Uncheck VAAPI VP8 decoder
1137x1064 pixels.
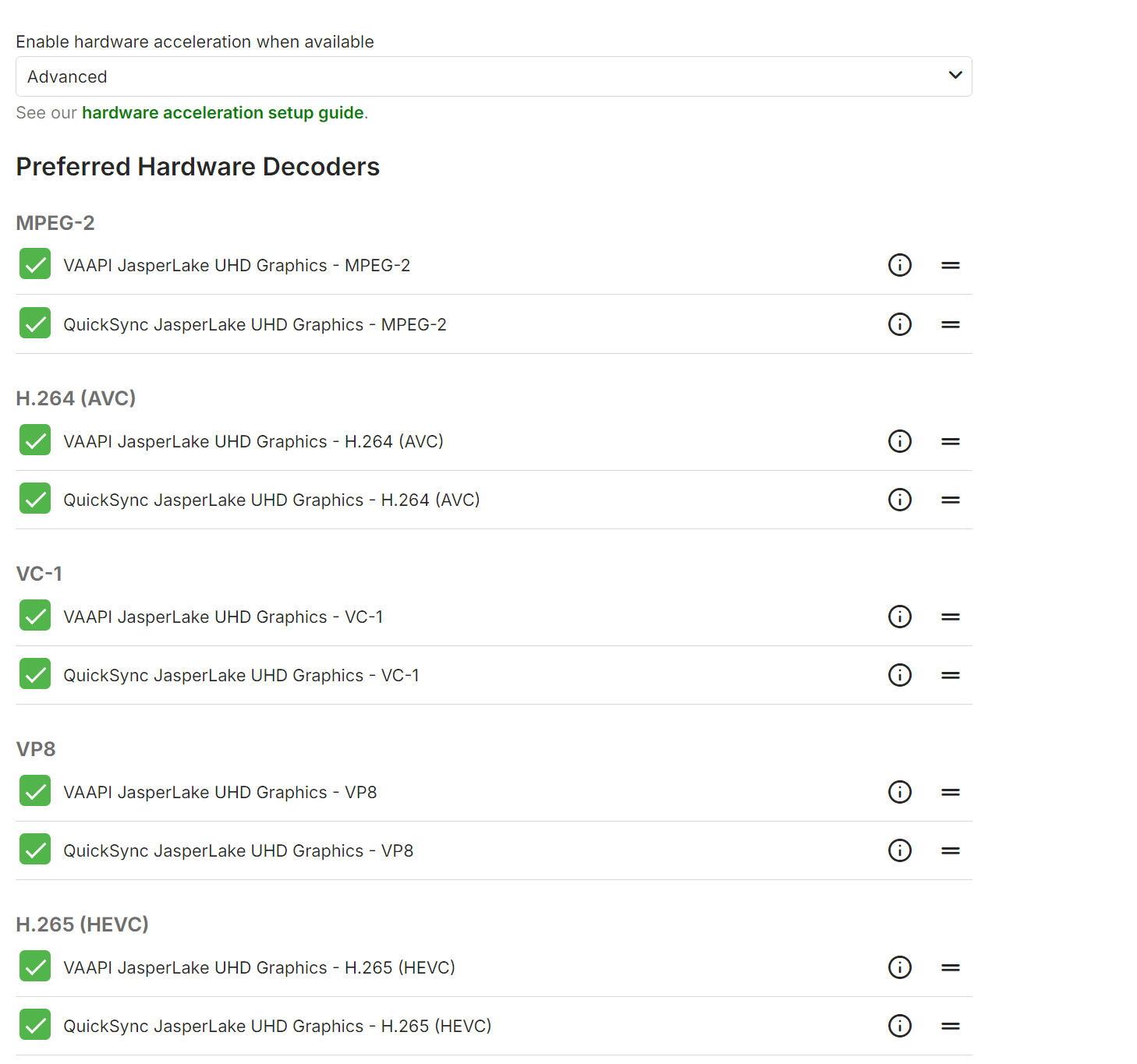(x=35, y=791)
